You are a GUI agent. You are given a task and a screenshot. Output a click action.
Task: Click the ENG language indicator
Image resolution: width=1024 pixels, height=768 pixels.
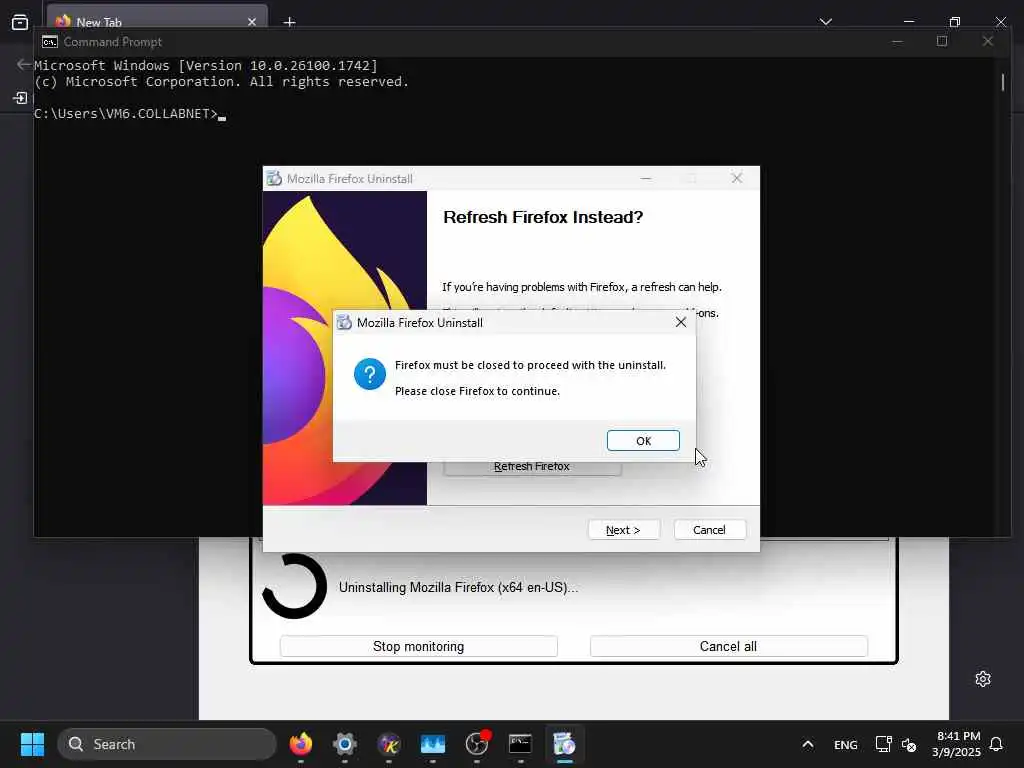(846, 744)
